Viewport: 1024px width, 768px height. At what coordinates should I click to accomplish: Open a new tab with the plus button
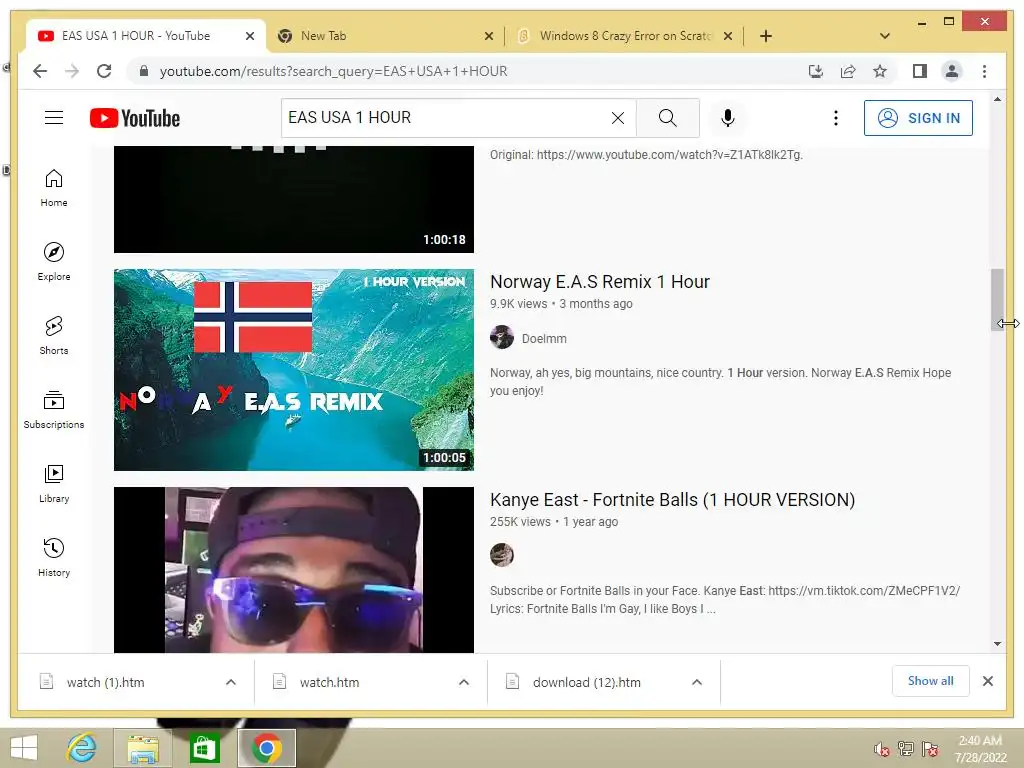[x=766, y=36]
